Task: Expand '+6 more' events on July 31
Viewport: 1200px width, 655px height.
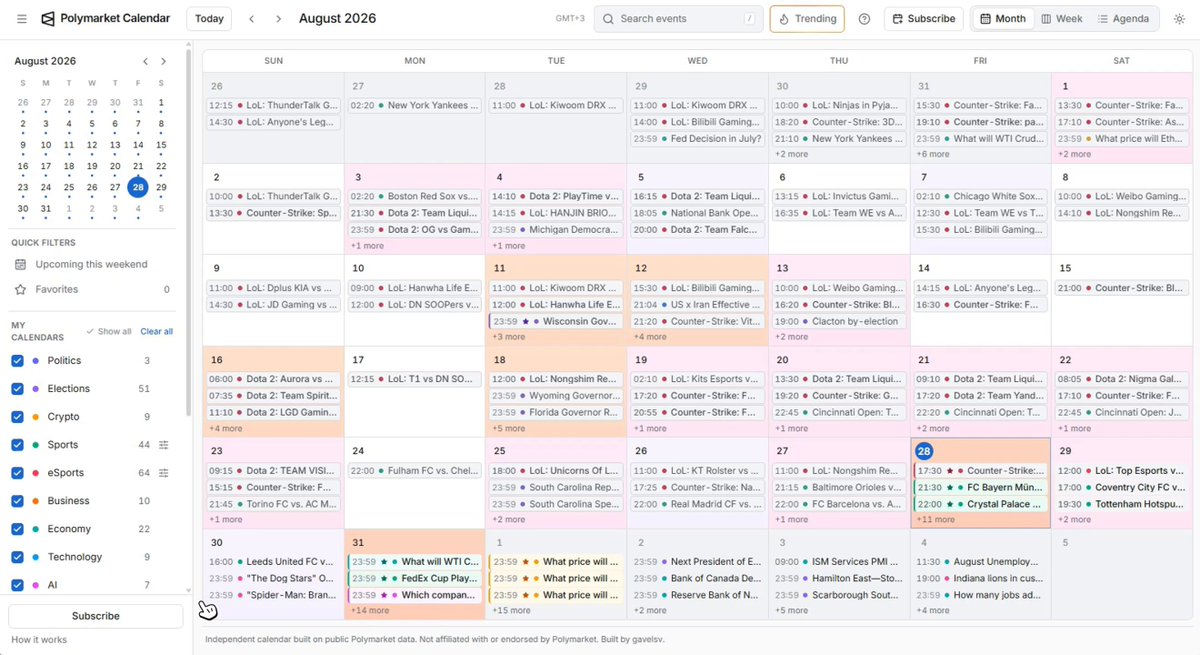Action: coord(935,155)
